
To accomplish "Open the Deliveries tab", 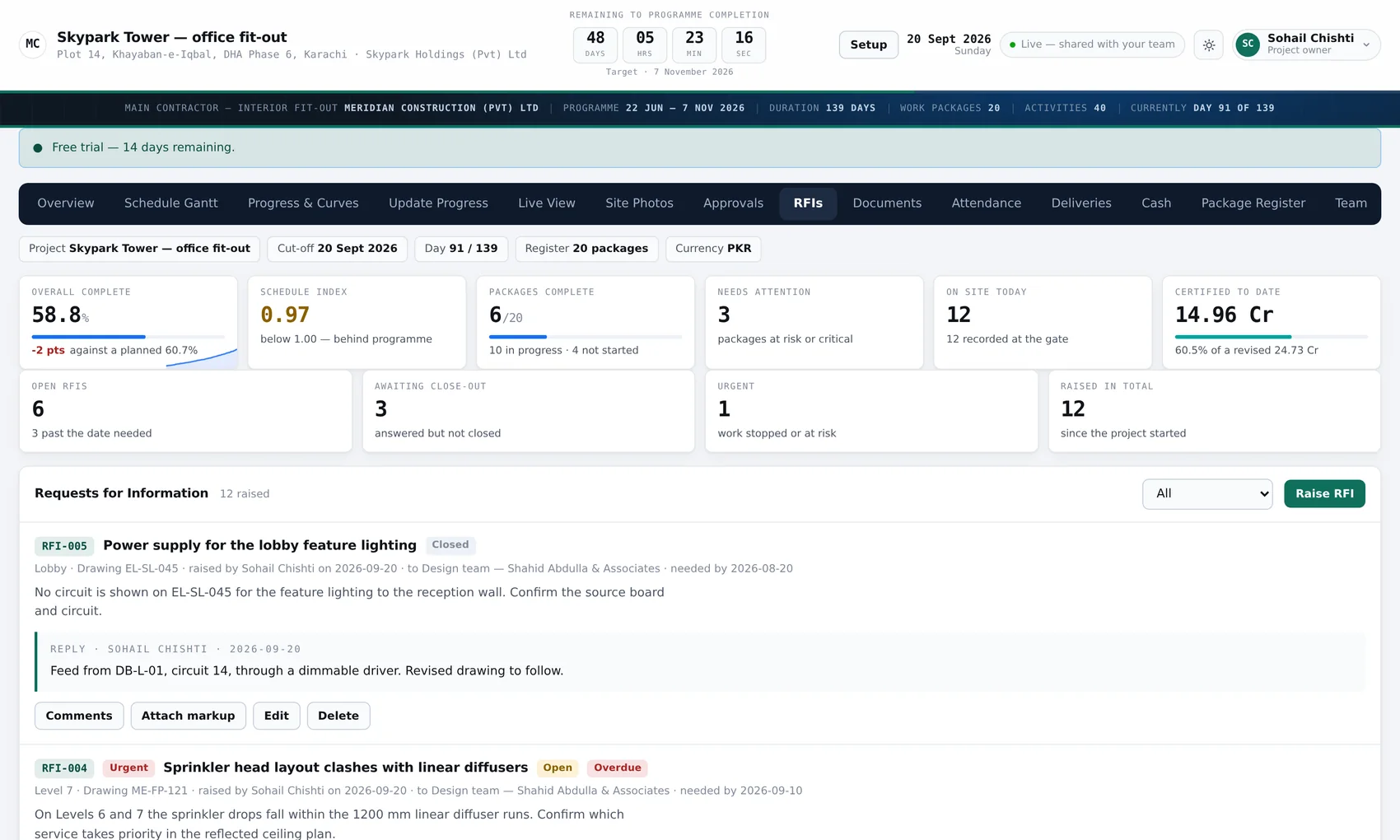I will (1081, 203).
